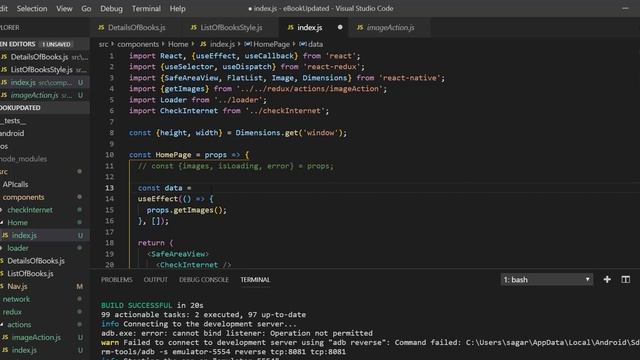Image resolution: width=640 pixels, height=360 pixels.
Task: Click 'Home' in the breadcrumb
Action: tap(178, 44)
